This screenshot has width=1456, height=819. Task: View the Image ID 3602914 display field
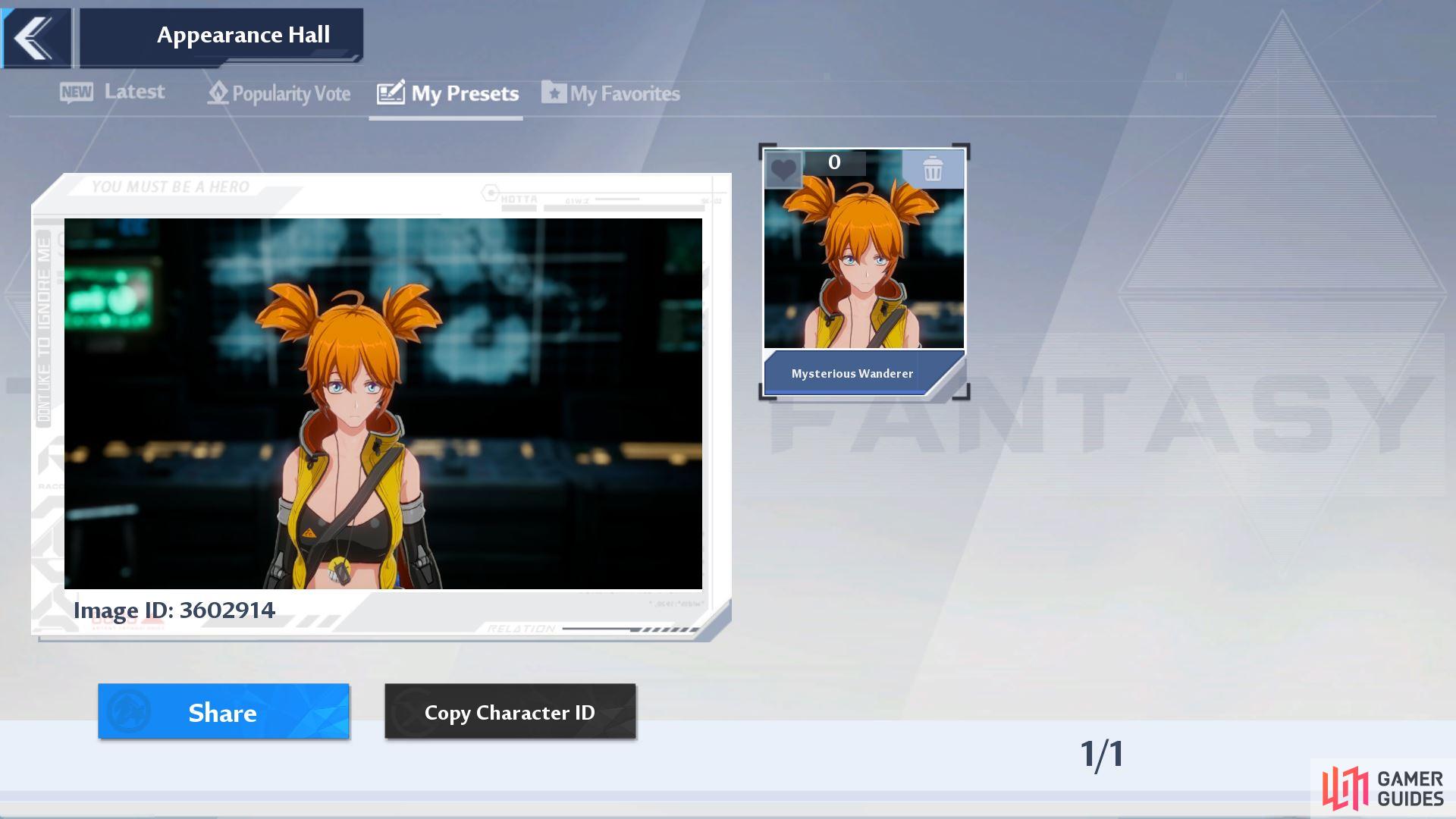tap(175, 610)
